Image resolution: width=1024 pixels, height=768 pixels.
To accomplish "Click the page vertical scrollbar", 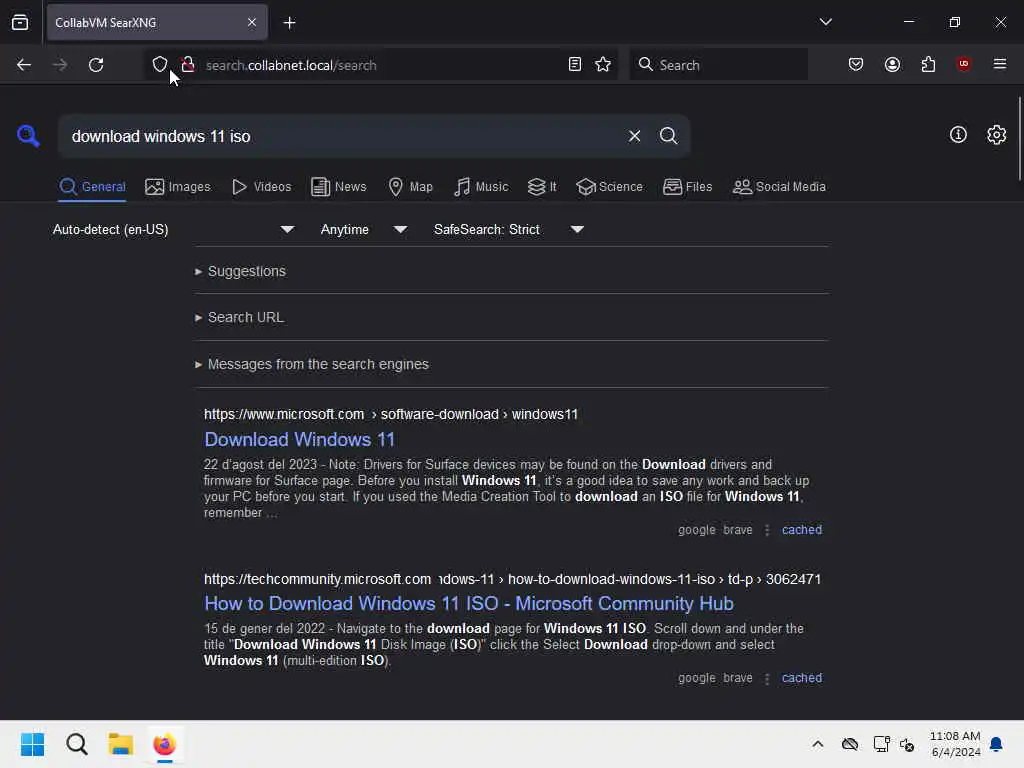I will point(1019,137).
